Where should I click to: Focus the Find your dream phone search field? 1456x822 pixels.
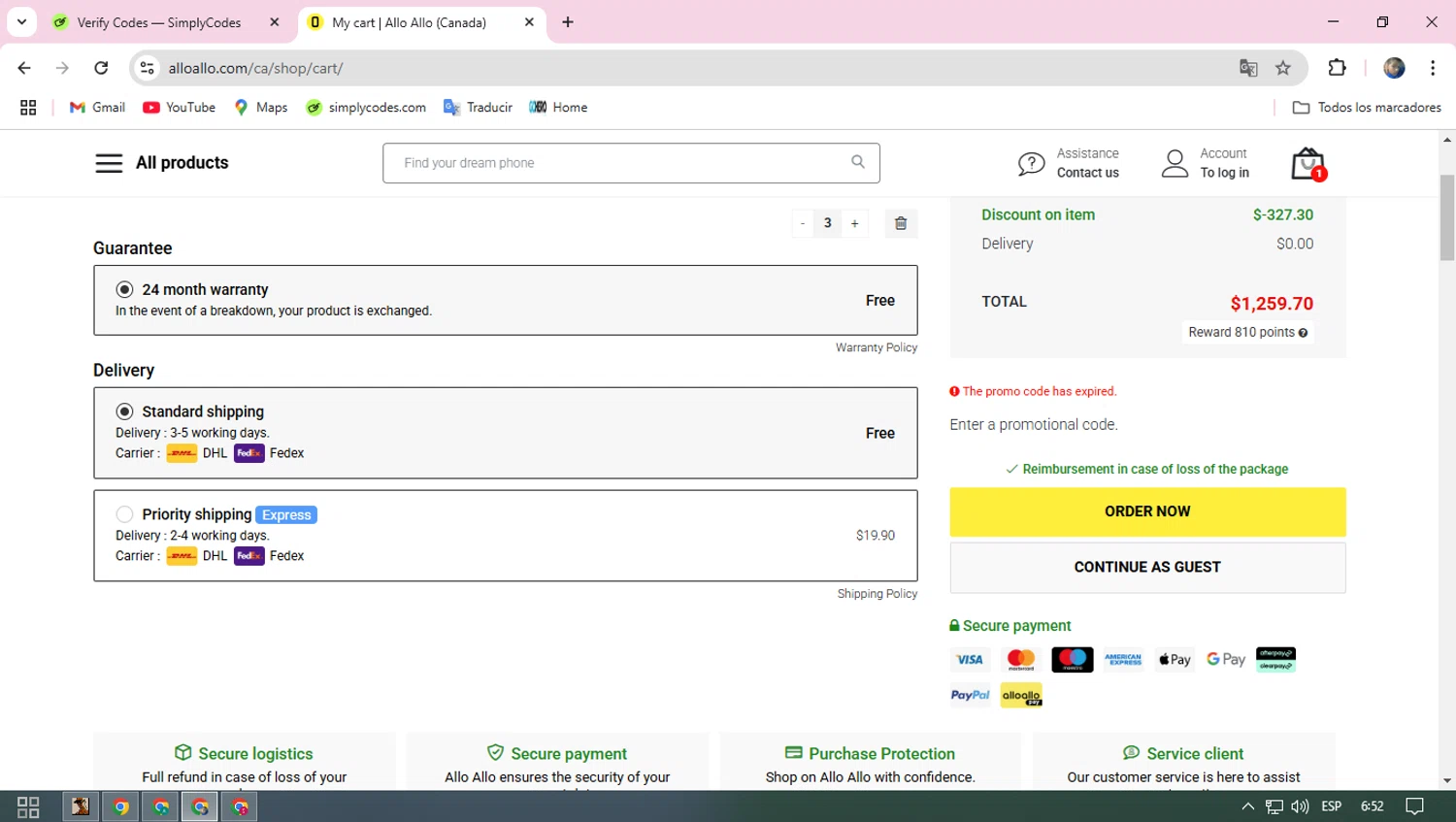pos(631,163)
